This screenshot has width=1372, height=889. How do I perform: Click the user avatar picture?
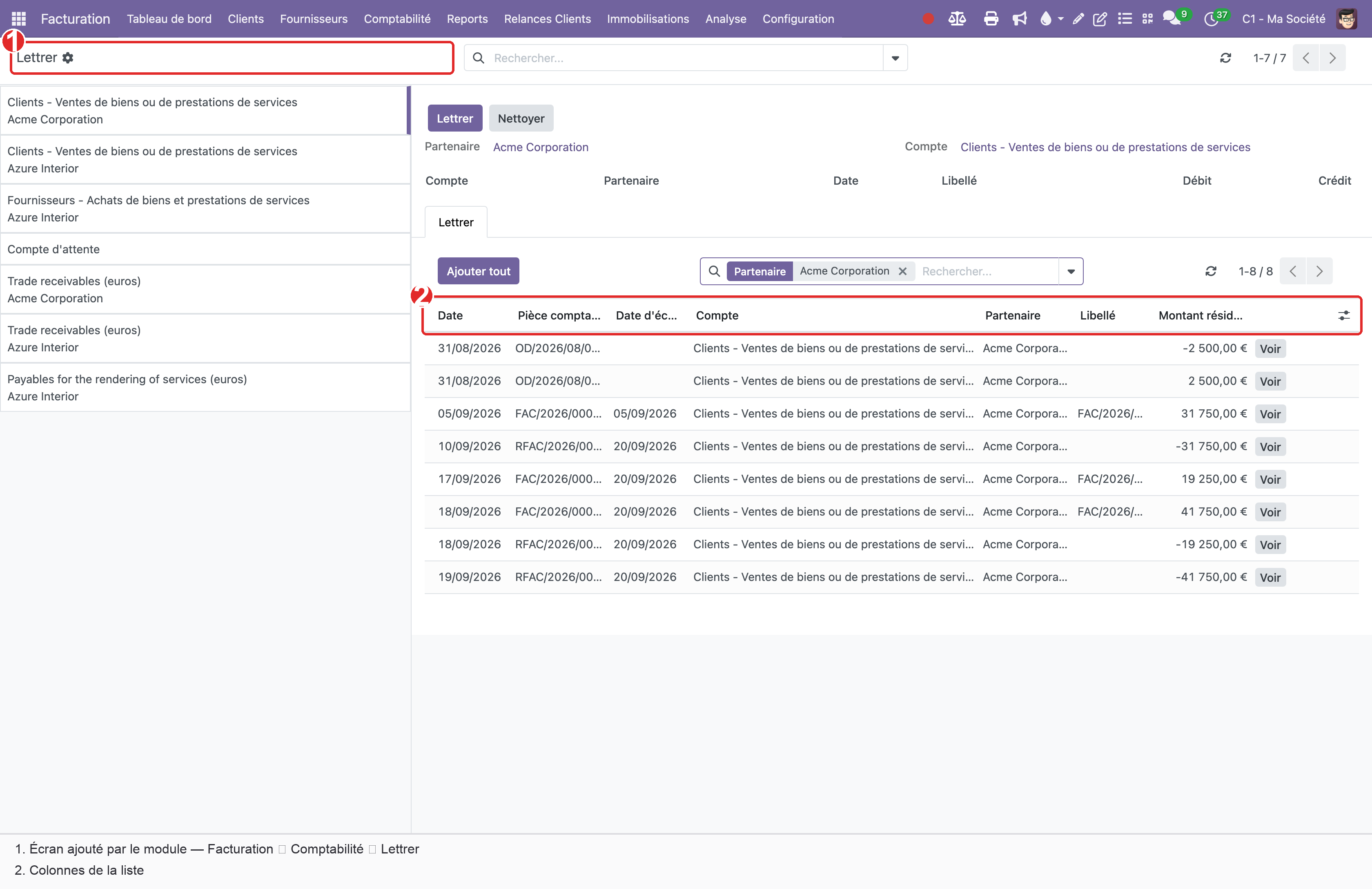1347,18
